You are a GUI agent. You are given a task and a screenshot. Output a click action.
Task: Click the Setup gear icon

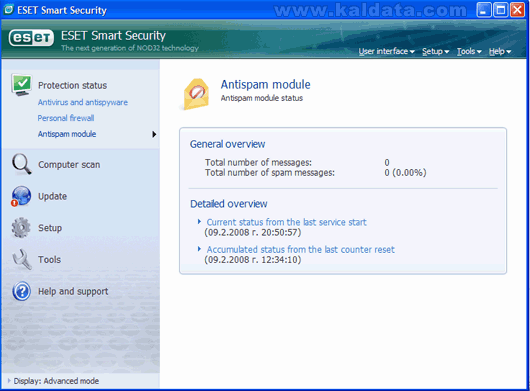(x=21, y=227)
